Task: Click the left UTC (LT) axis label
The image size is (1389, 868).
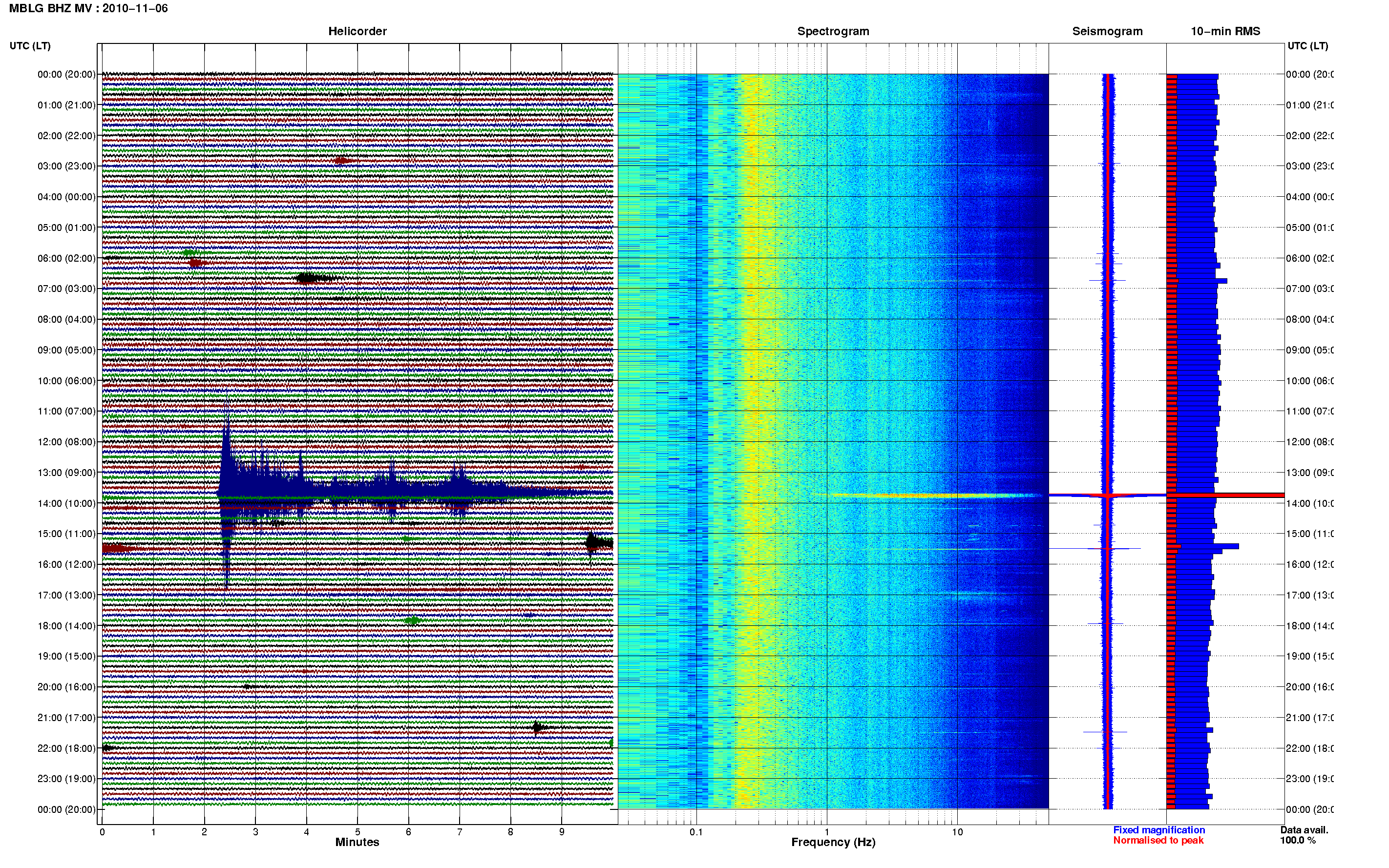Action: coord(30,46)
